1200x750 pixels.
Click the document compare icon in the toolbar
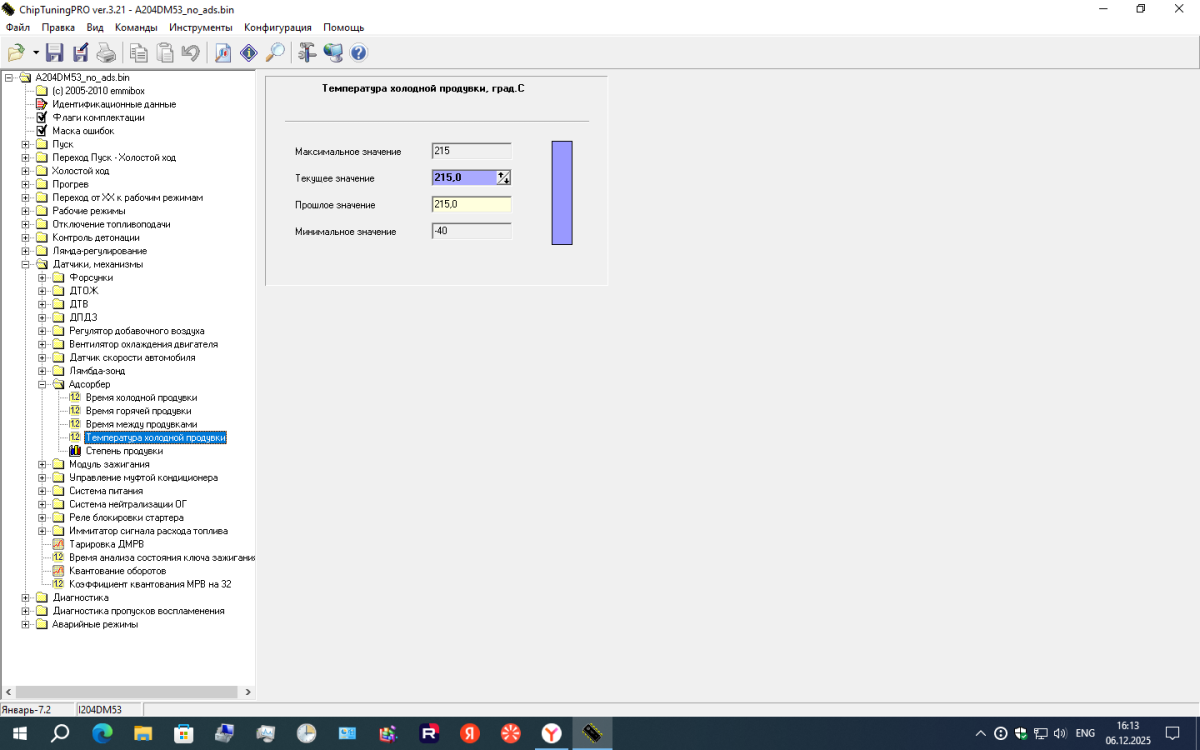(223, 52)
